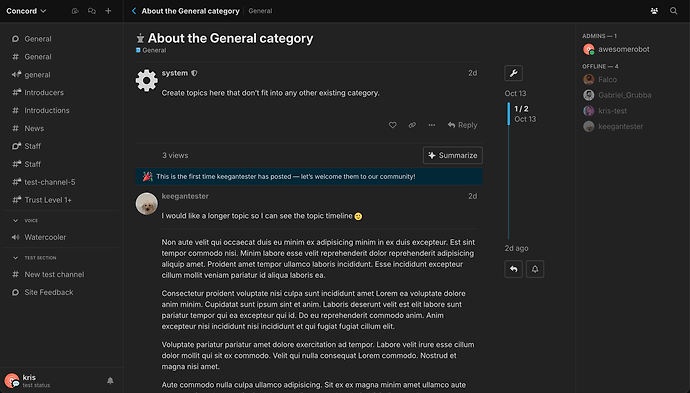
Task: Like the system post with heart icon
Action: [x=393, y=125]
